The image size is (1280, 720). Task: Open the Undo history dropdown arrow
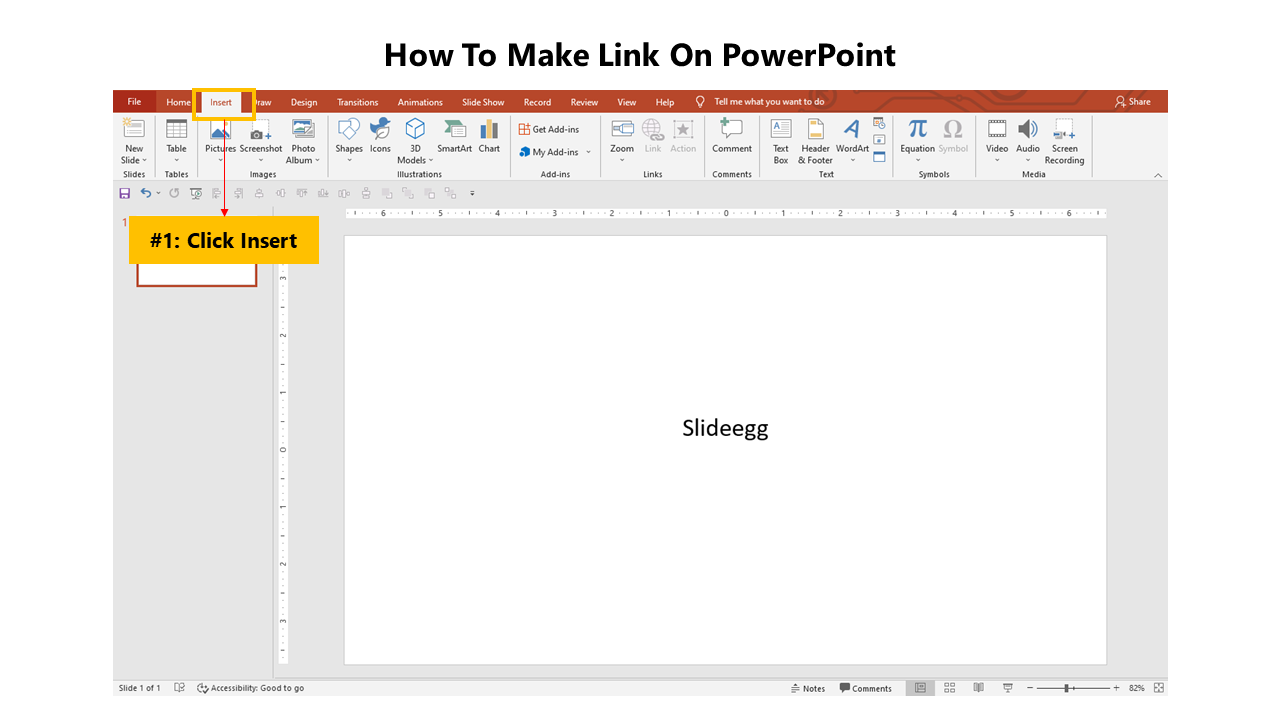click(158, 193)
